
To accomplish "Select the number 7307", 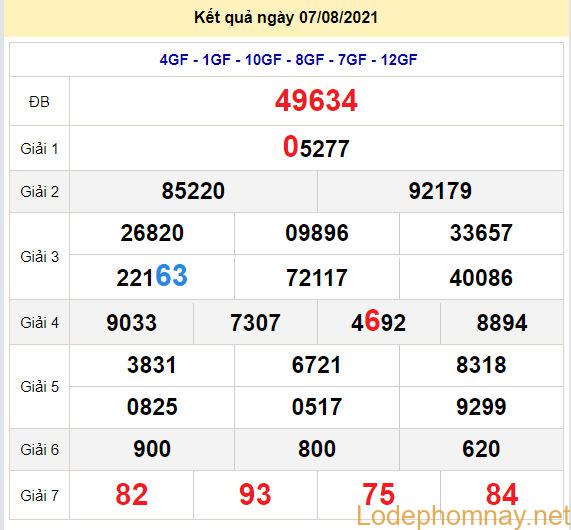I will coord(255,323).
